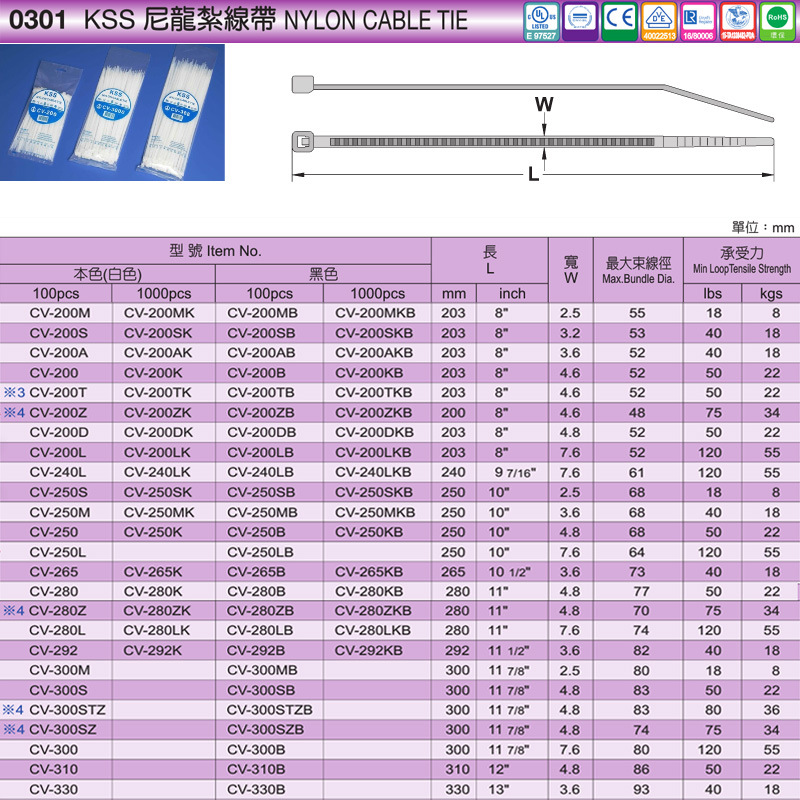This screenshot has width=800, height=800.
Task: Click the W width label in the diagram
Action: coord(544,104)
